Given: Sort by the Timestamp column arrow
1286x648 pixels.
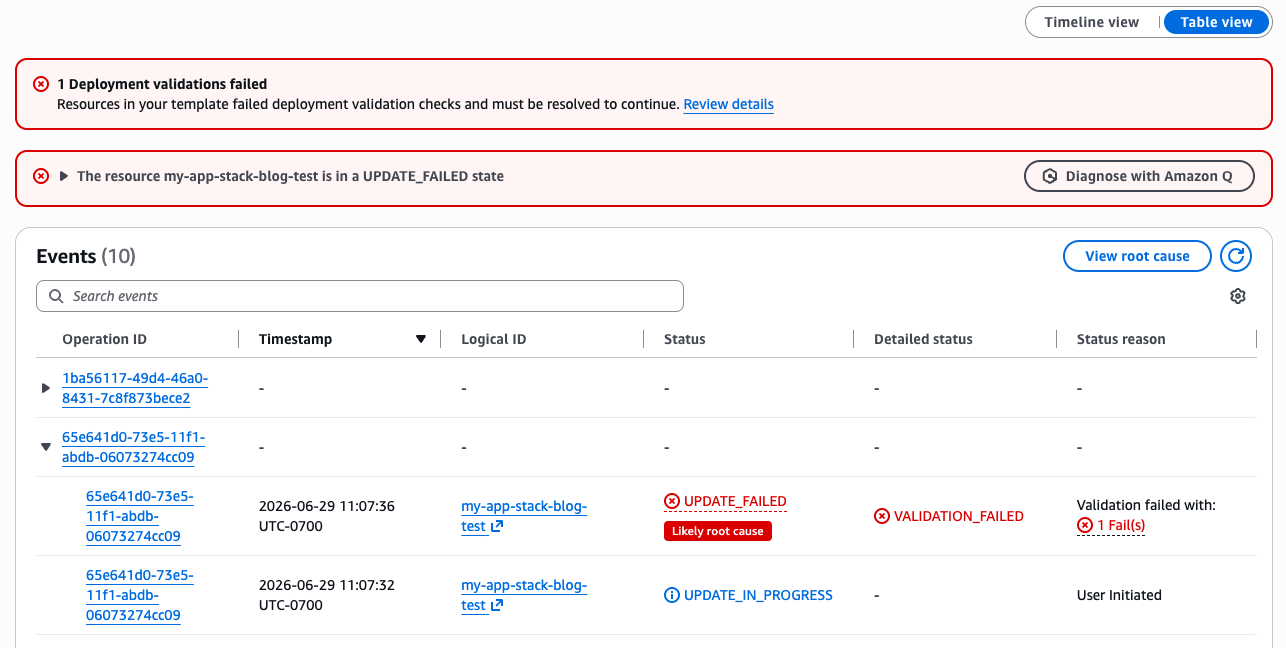Looking at the screenshot, I should (x=421, y=340).
